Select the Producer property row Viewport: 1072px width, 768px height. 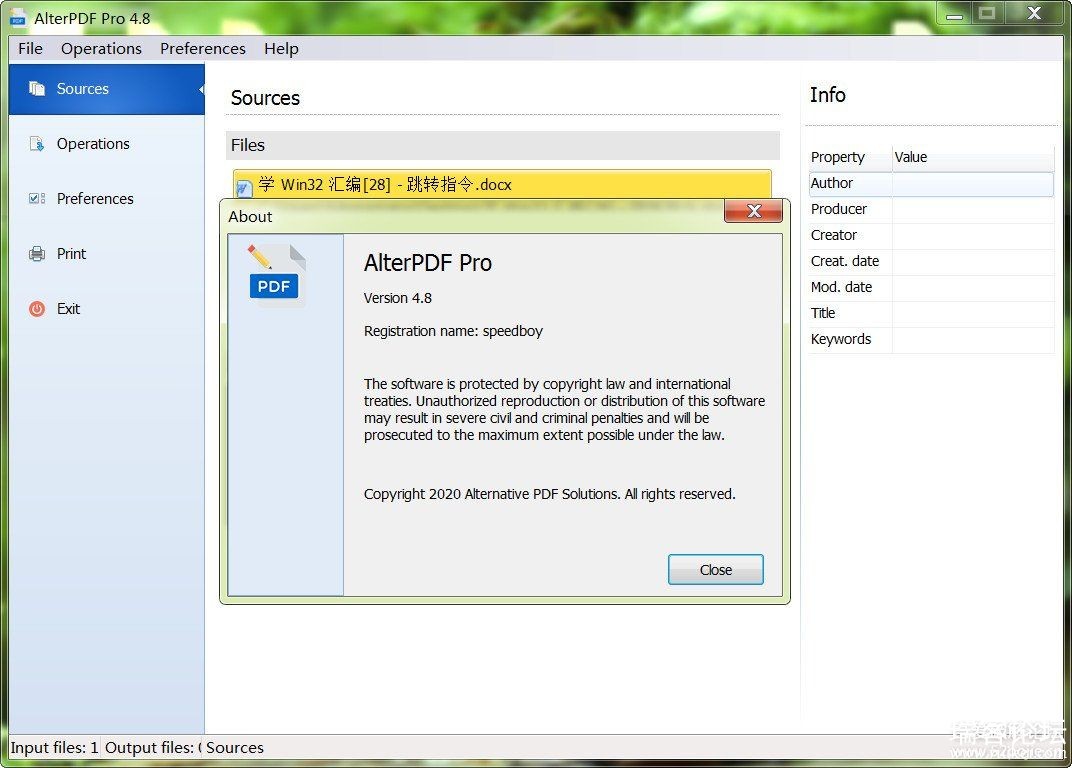930,209
